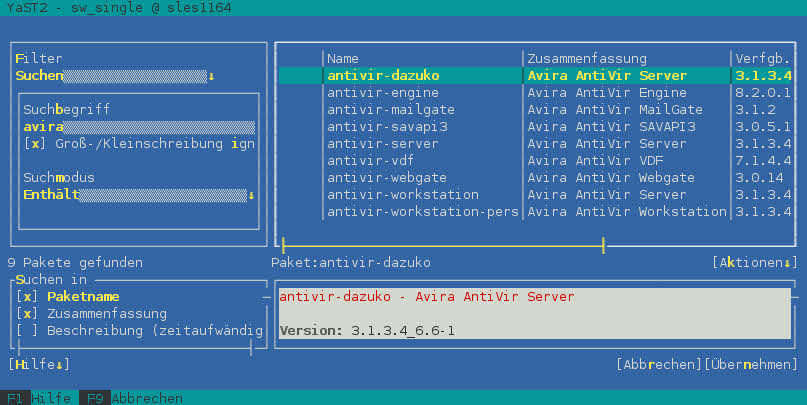Screen dimensions: 807x405
Task: Click version 3.0.14 cell
Action: (759, 178)
